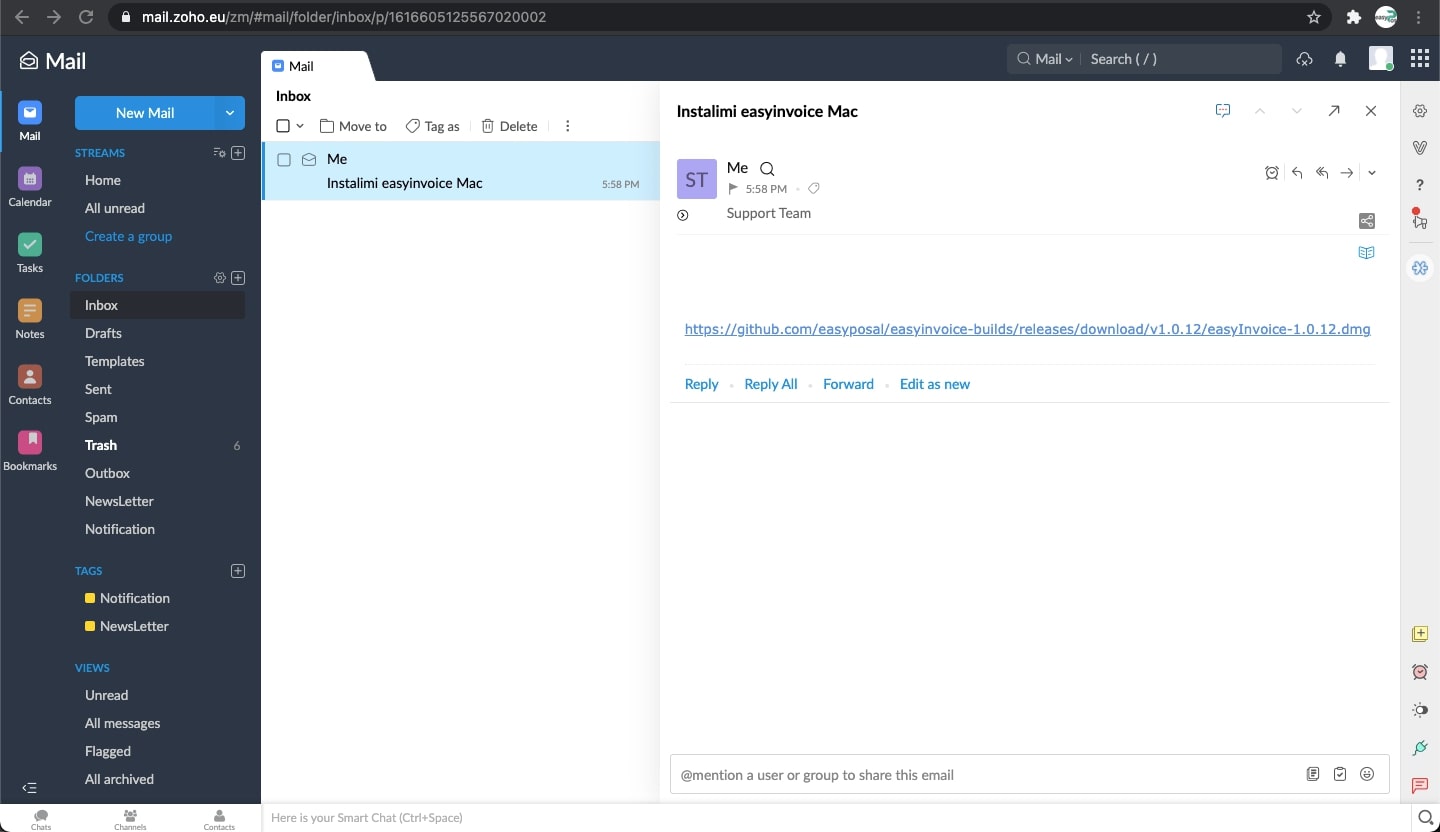Expand more actions chevron on the email
1440x832 pixels.
tap(1372, 172)
